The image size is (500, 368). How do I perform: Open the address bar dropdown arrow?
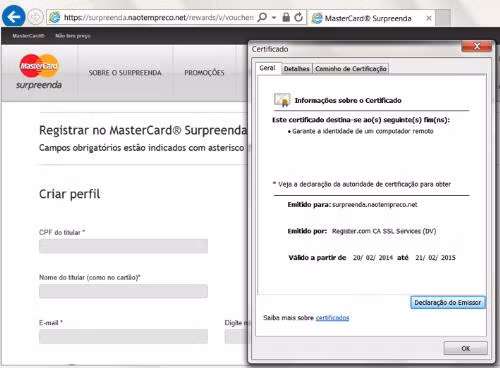tap(274, 17)
